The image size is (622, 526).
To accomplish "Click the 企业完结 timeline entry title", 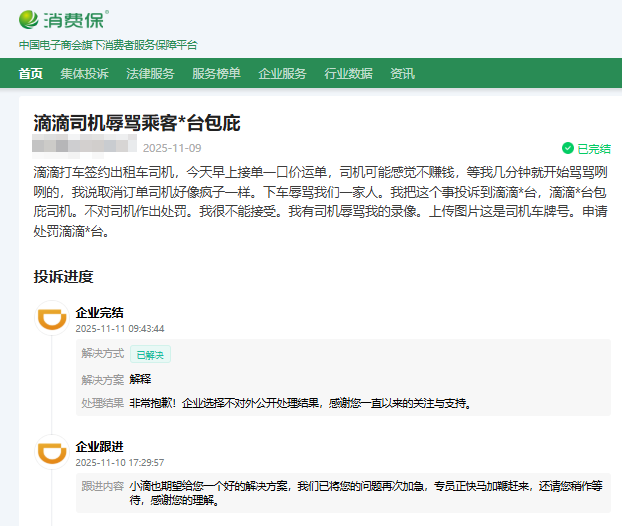I will click(99, 313).
